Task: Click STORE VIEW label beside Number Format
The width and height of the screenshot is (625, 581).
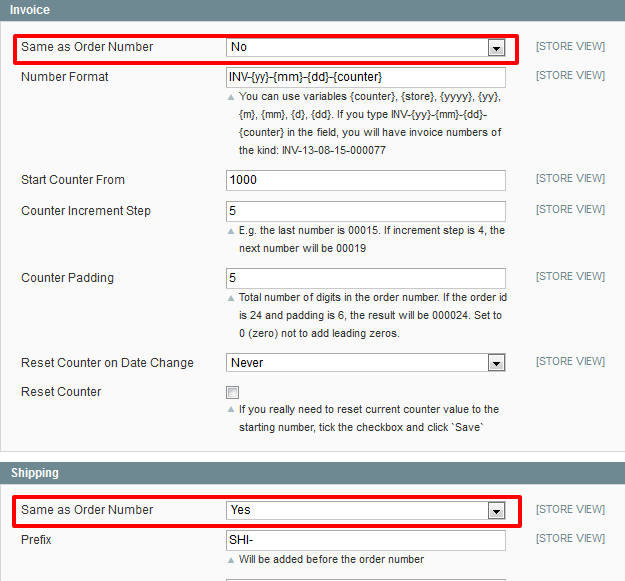Action: (x=570, y=76)
